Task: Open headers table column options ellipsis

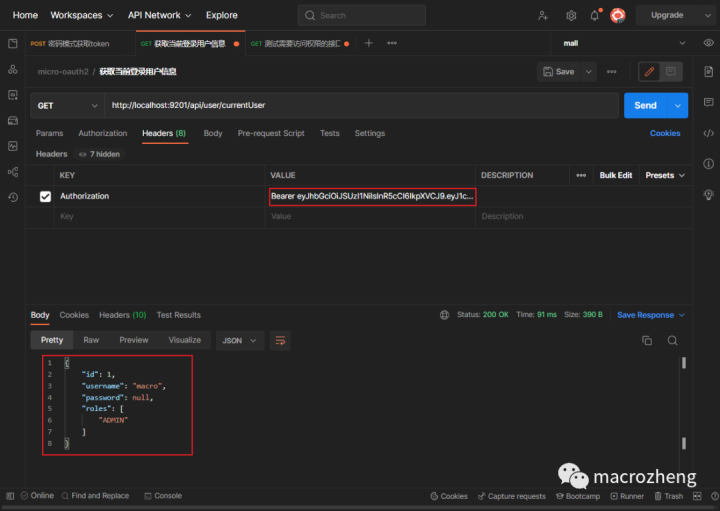Action: coord(581,175)
